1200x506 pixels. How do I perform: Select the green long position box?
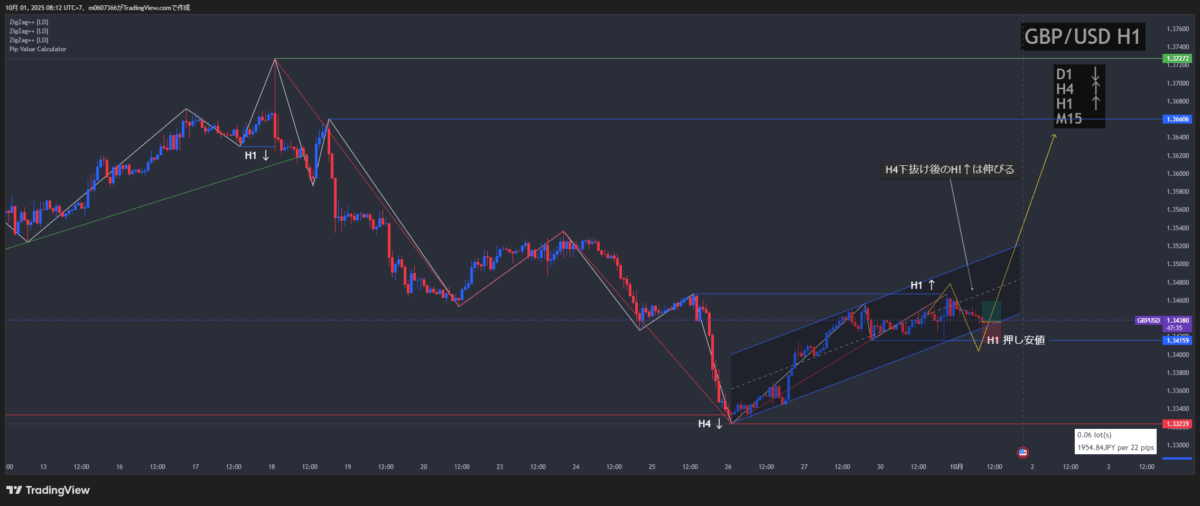click(x=992, y=311)
